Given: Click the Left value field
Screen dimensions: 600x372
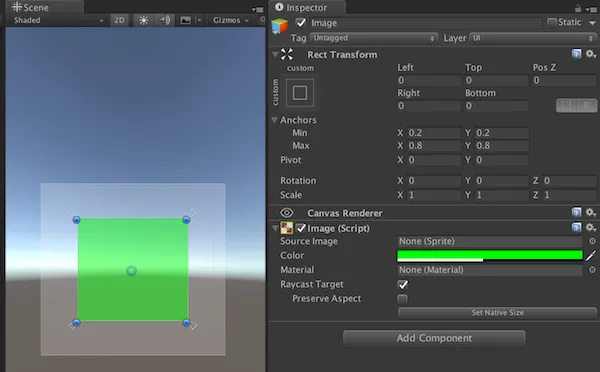Looking at the screenshot, I should click(429, 80).
